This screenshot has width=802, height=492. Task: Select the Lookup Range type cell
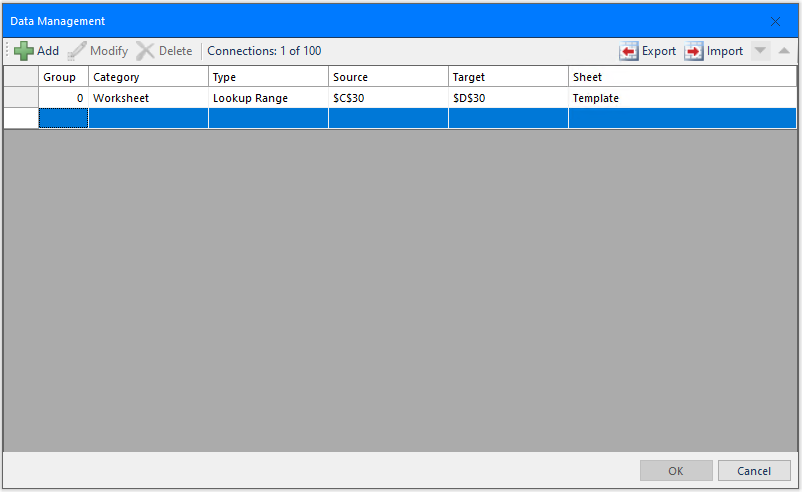click(x=269, y=98)
